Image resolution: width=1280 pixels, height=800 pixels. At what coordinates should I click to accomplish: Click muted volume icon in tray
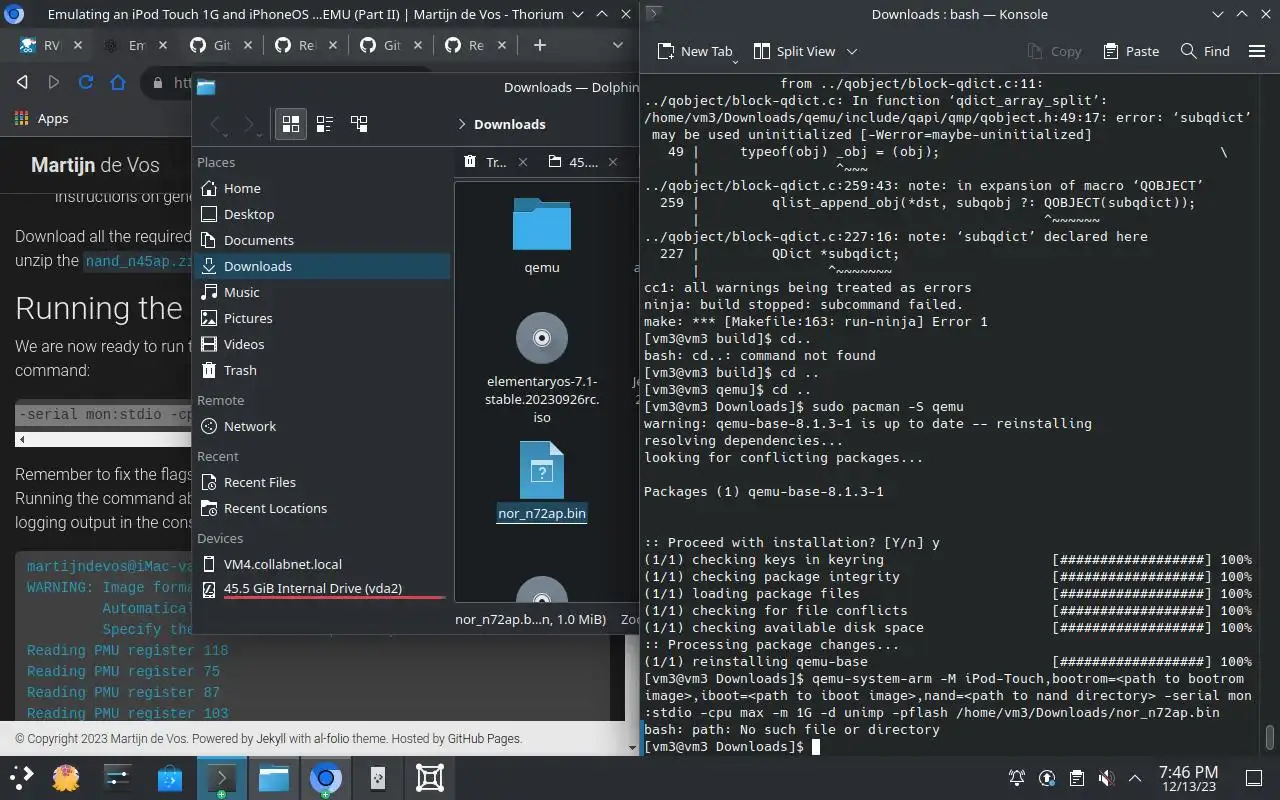(x=1105, y=778)
